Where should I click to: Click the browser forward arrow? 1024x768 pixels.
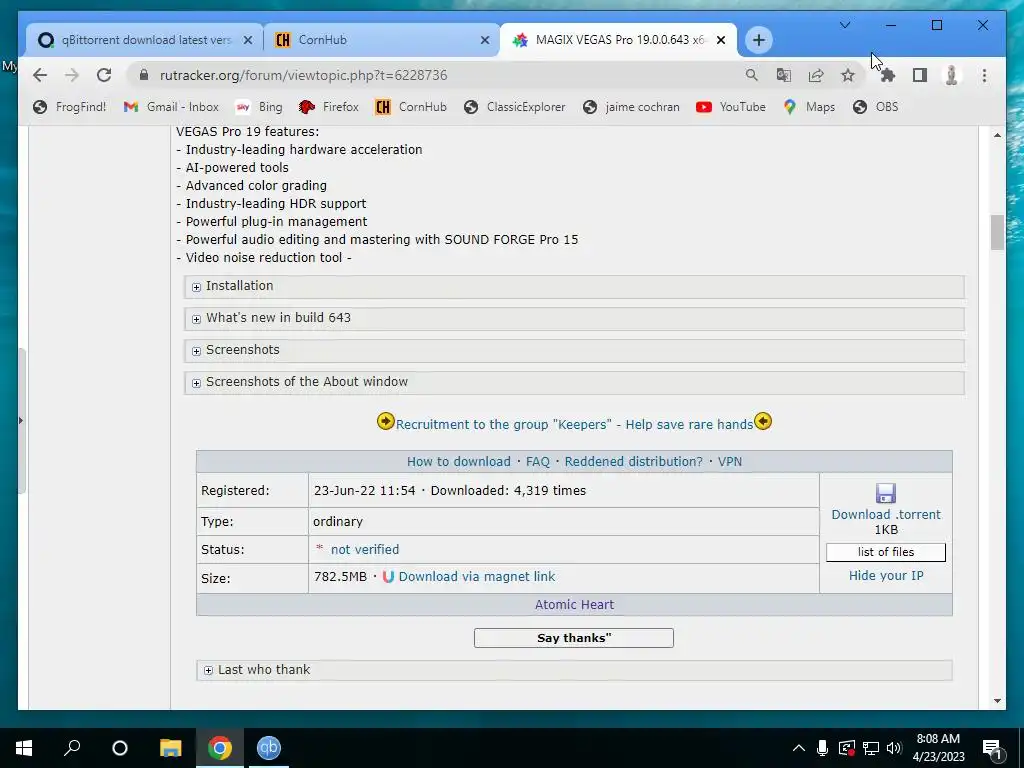pos(72,75)
